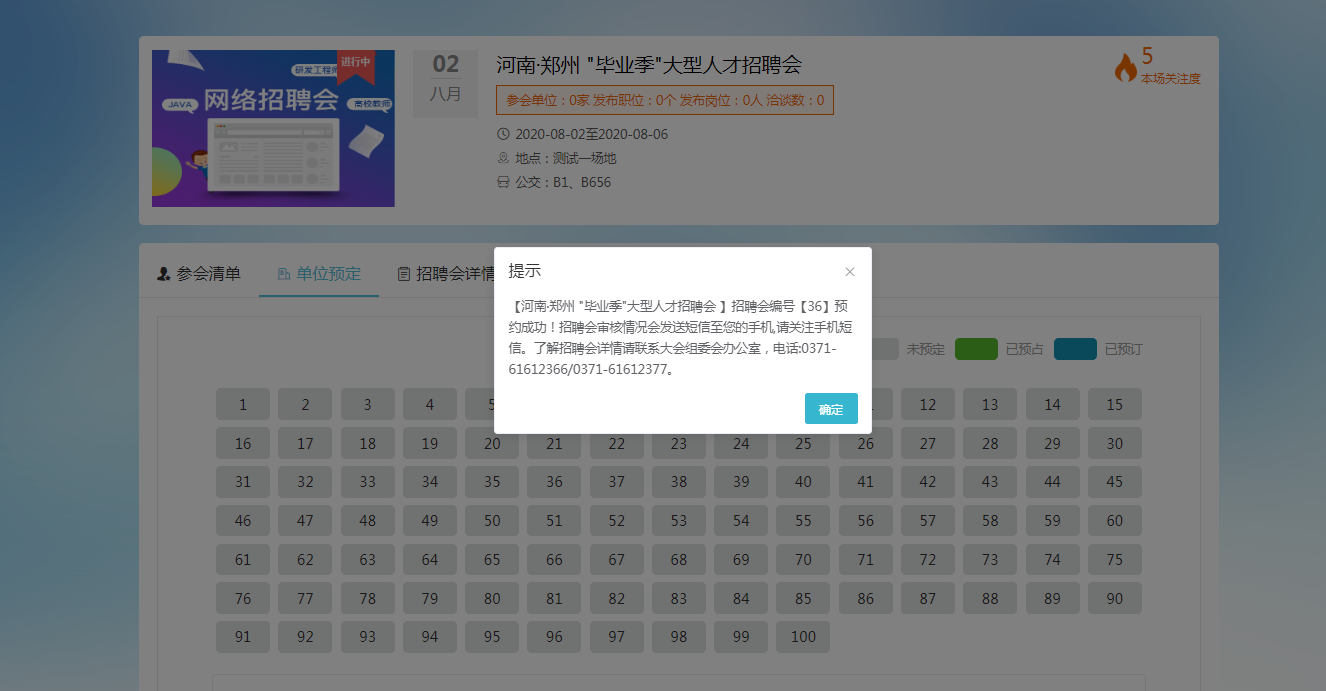Screen dimensions: 1326x691
Task: Select booth number 36
Action: (x=554, y=482)
